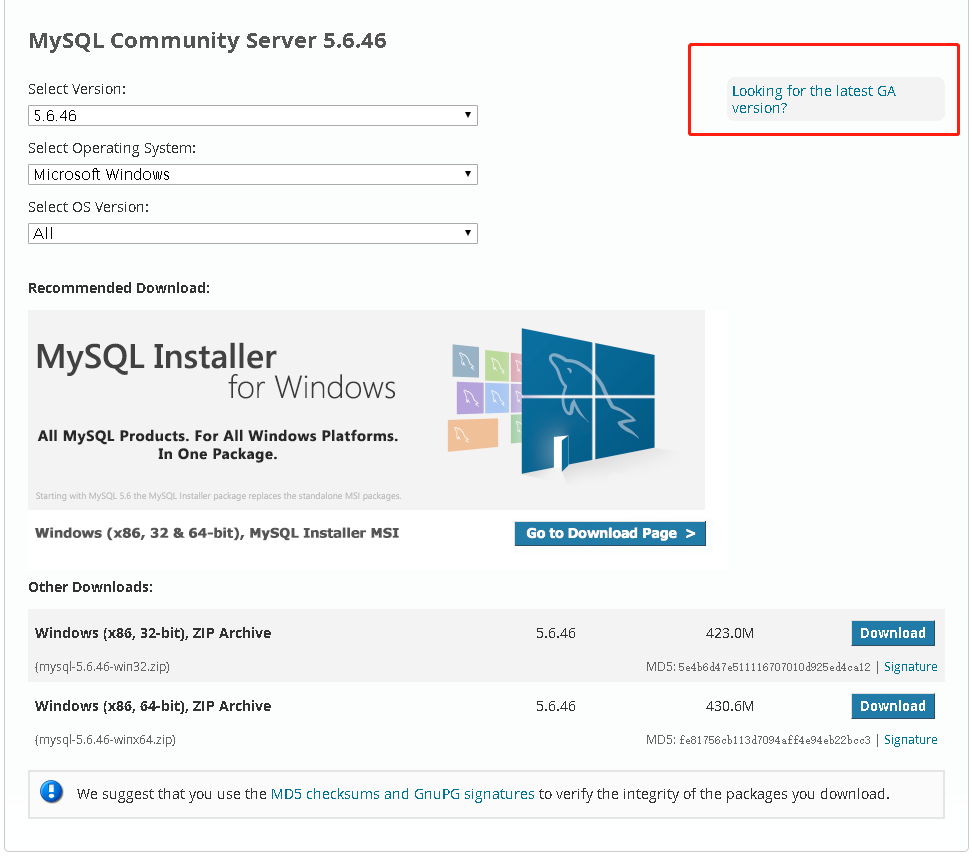This screenshot has width=972, height=856.
Task: Open MD5 checksums and GnuPG signatures link
Action: 402,794
